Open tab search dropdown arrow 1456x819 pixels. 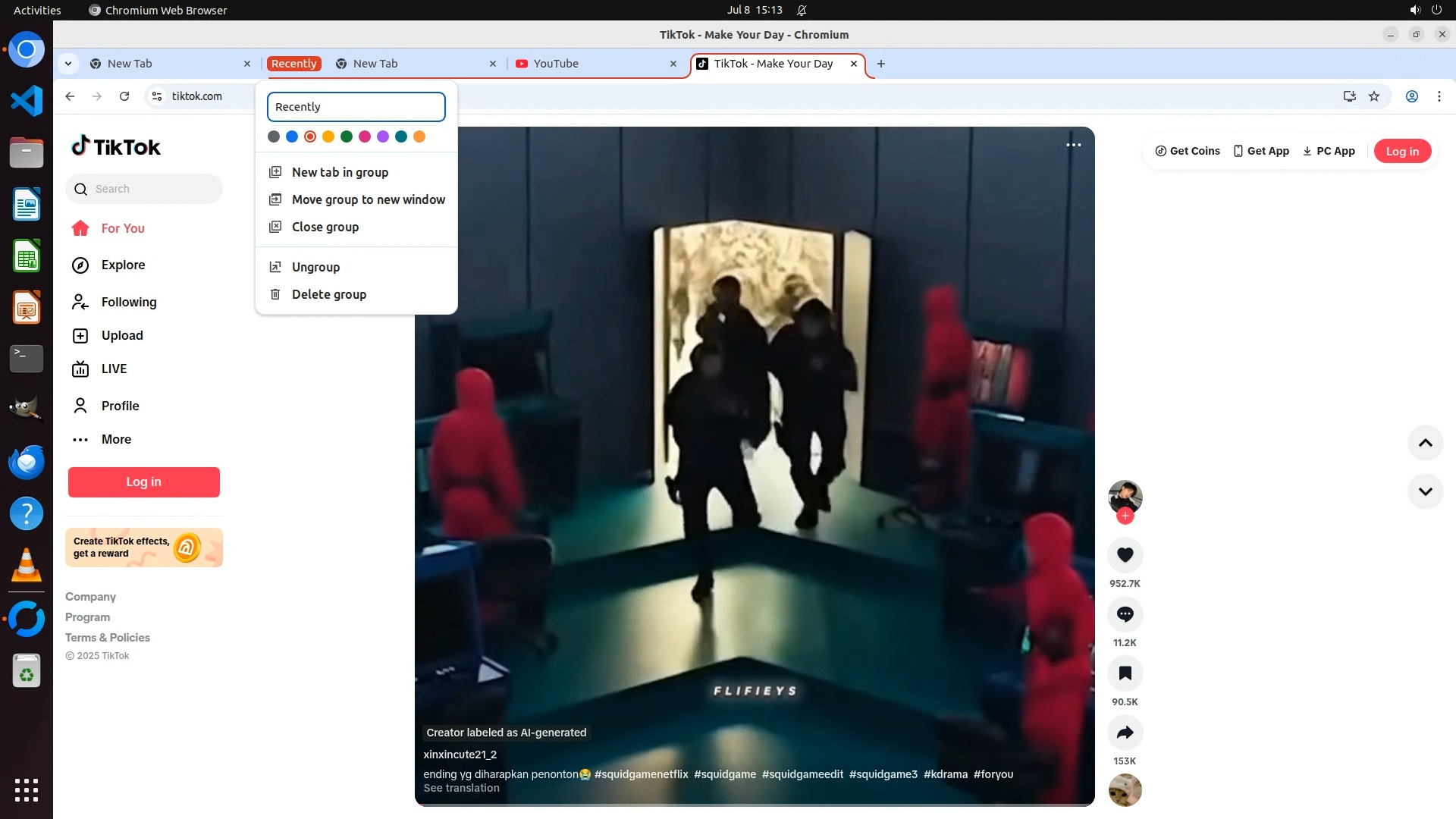(x=68, y=64)
